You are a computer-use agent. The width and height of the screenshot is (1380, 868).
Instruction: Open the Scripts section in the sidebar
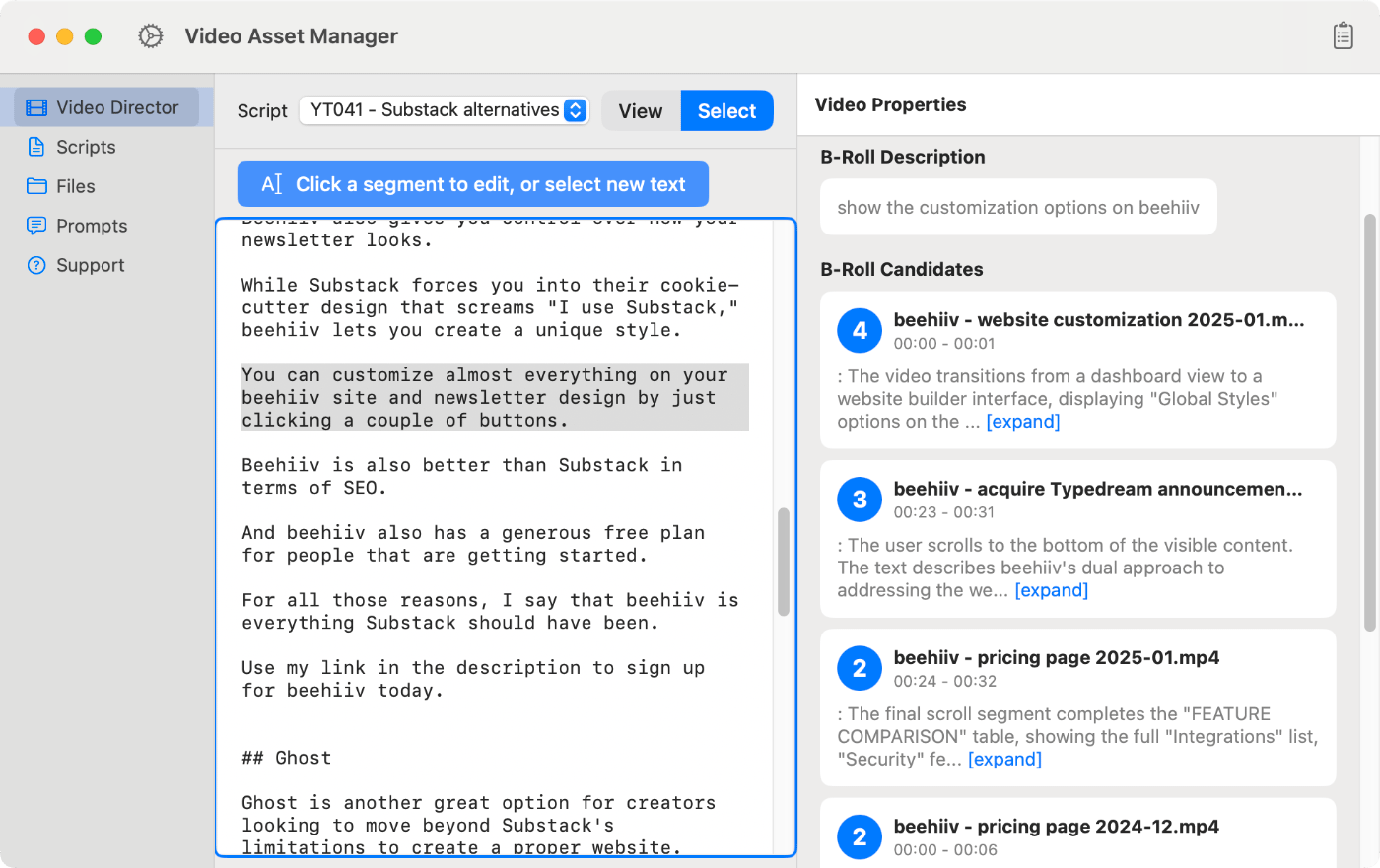pyautogui.click(x=86, y=147)
